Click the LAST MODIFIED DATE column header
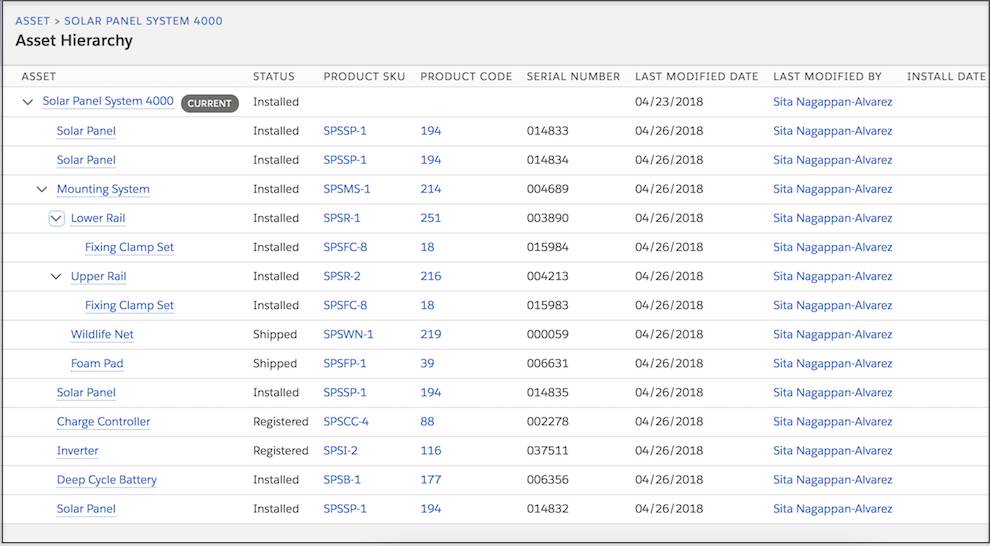Screen dimensions: 990x546 pyautogui.click(x=696, y=76)
